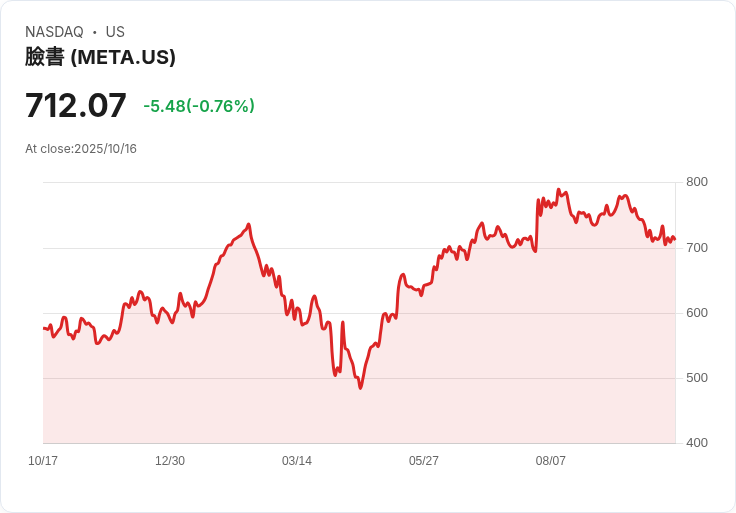Click the 10/17 date on x-axis

pos(43,461)
